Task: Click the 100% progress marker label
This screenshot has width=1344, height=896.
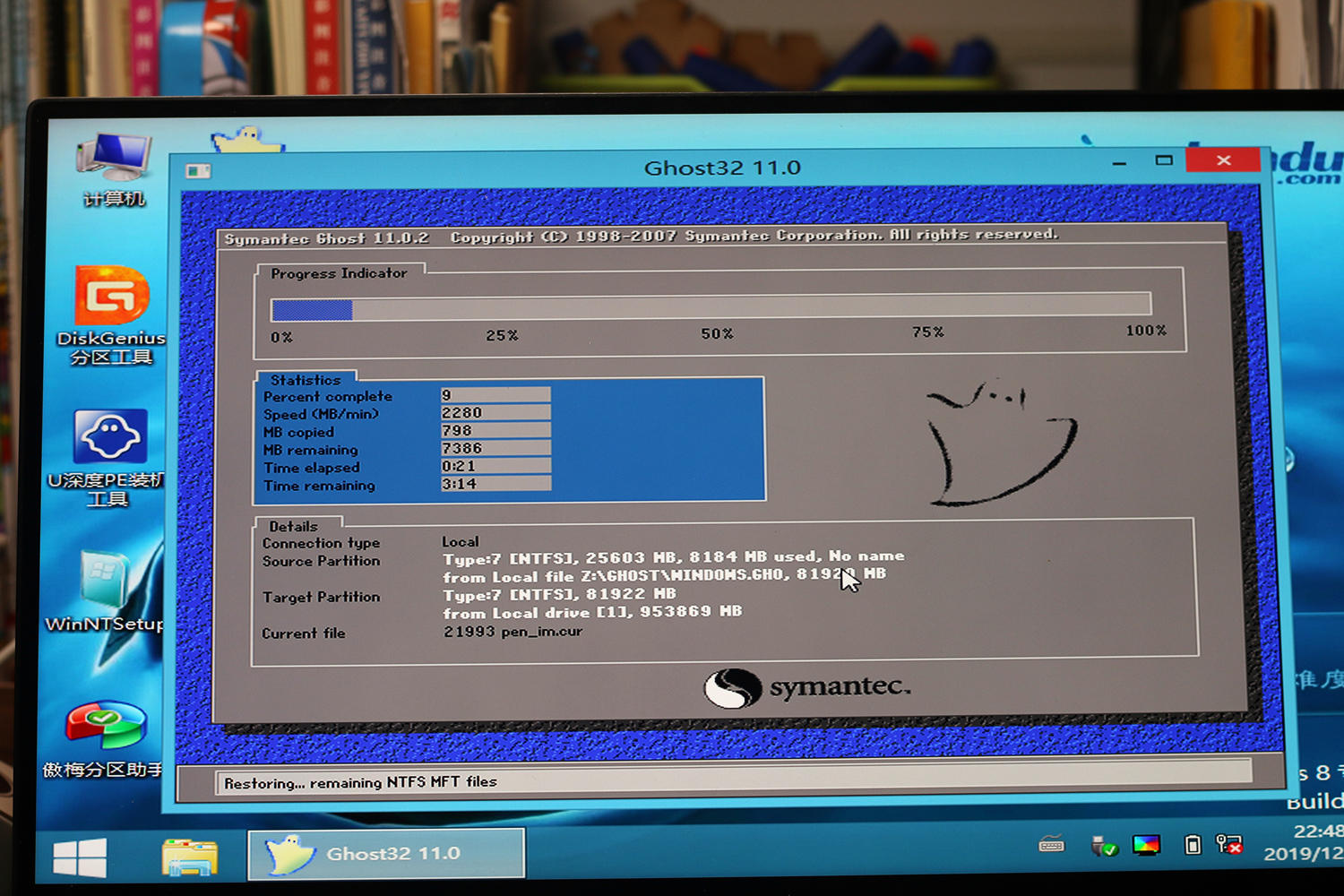Action: pyautogui.click(x=1146, y=331)
